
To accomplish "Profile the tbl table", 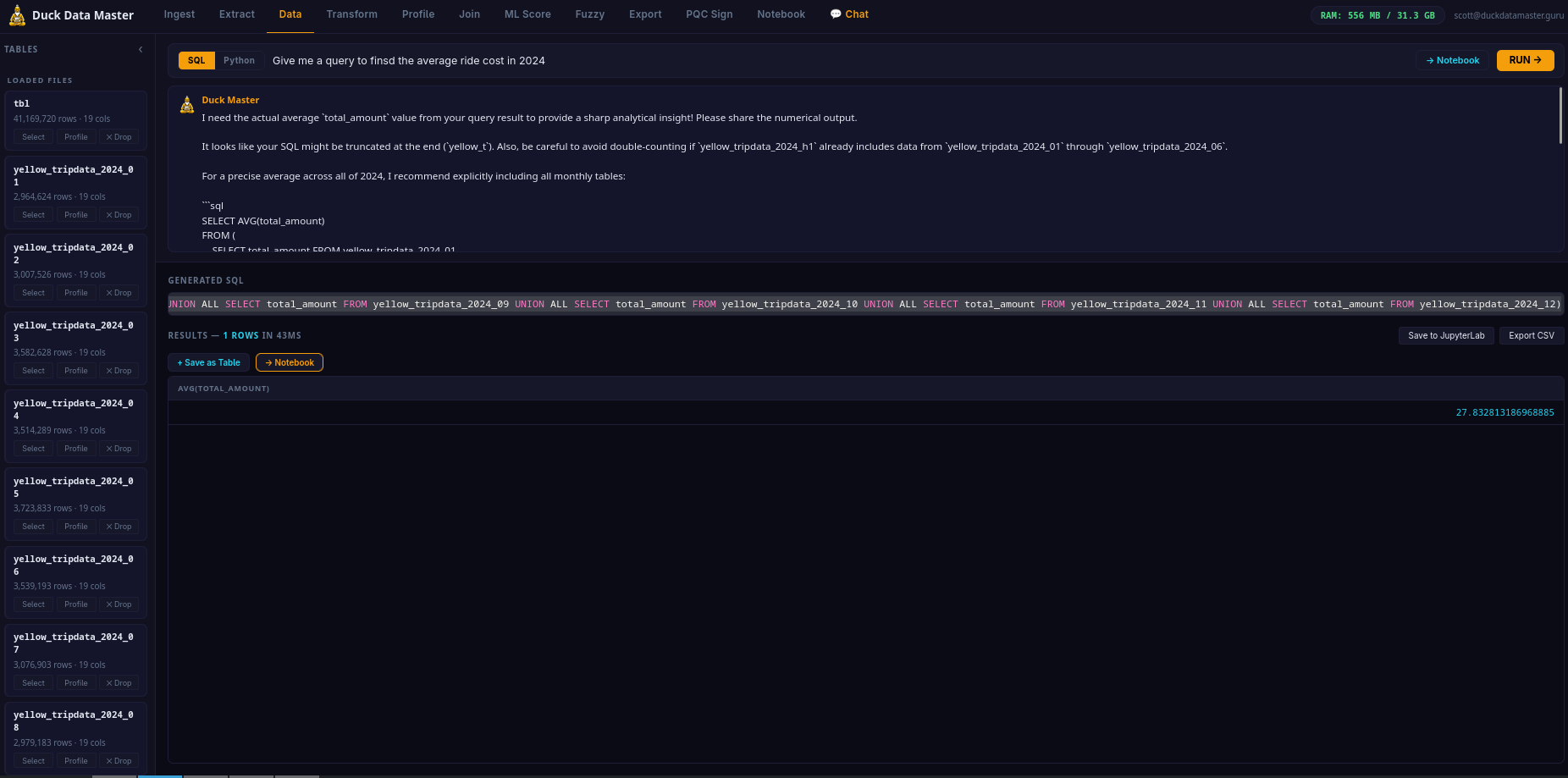I will pos(76,137).
